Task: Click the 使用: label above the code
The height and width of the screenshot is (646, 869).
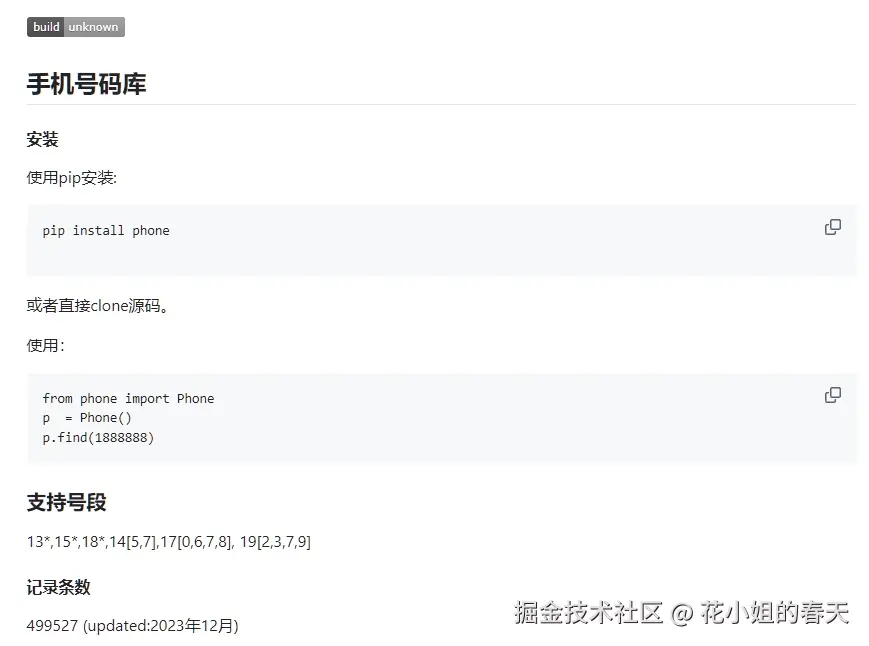Action: click(x=45, y=346)
